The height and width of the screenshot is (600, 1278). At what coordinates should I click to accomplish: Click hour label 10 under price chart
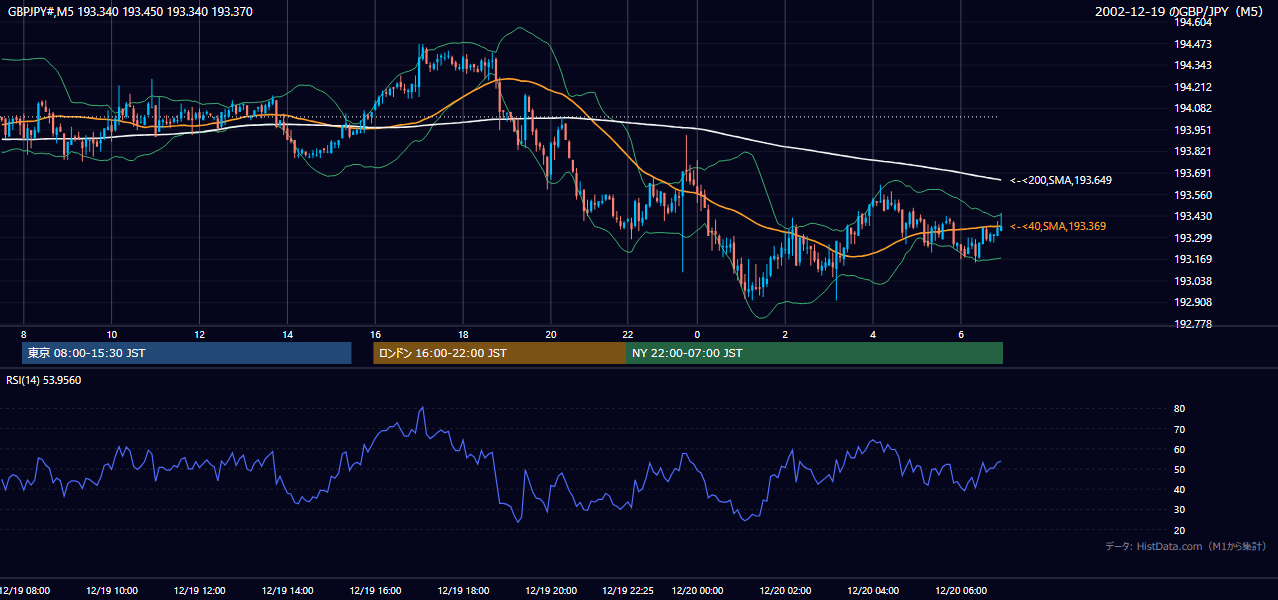click(112, 334)
